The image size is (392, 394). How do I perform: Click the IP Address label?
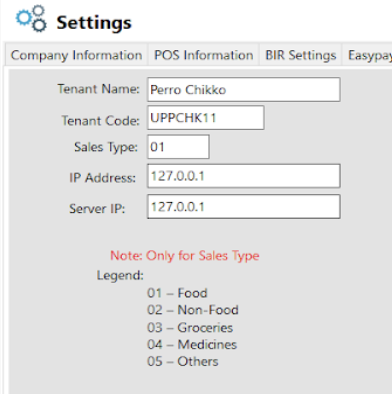(102, 178)
